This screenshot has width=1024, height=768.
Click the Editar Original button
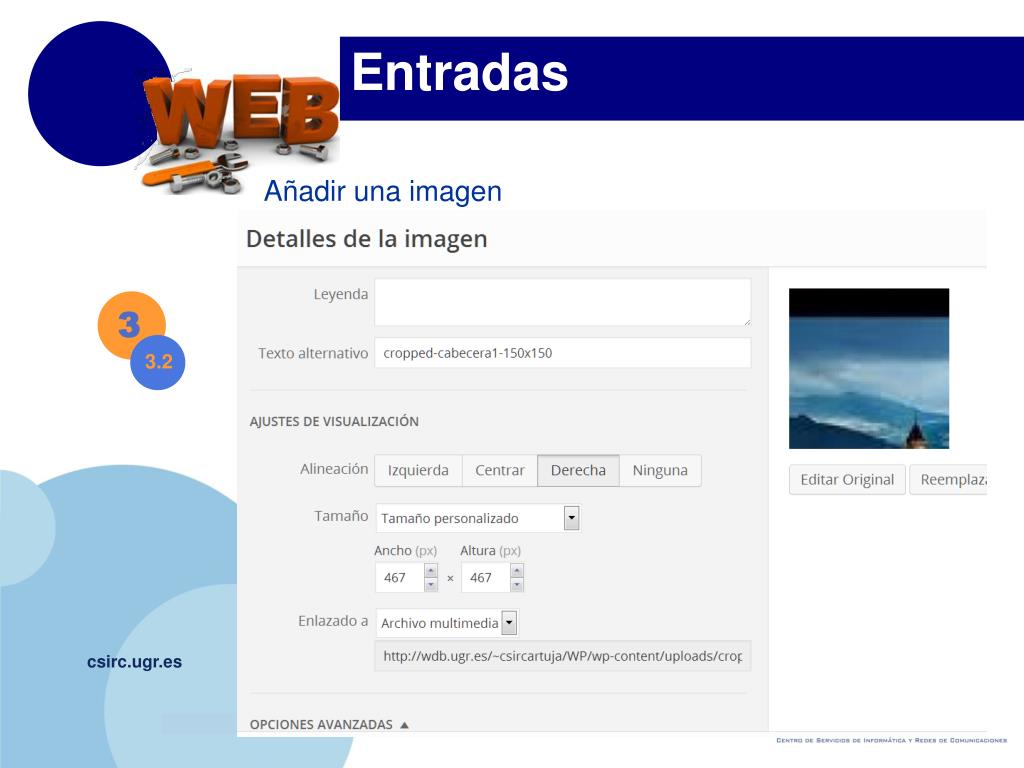point(847,480)
